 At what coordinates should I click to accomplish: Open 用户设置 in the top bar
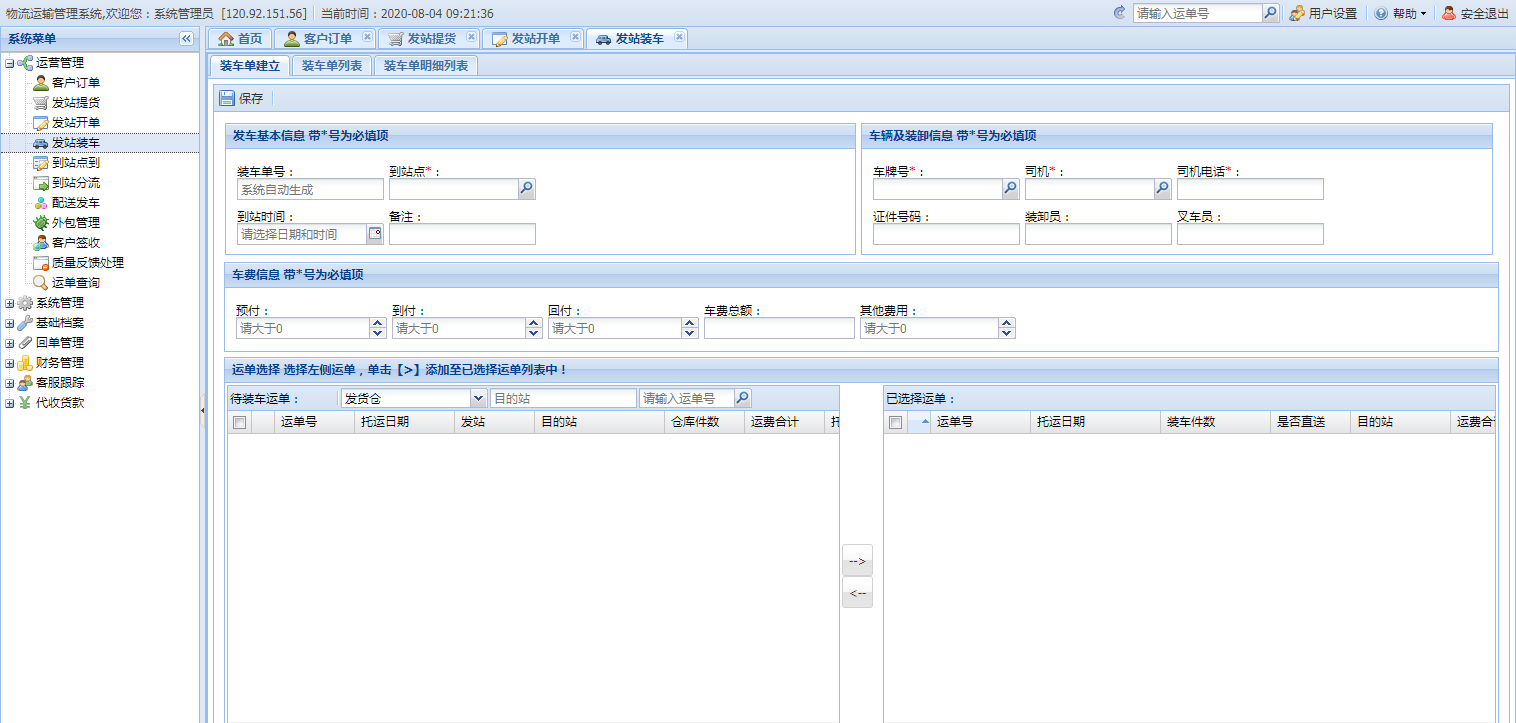1323,14
